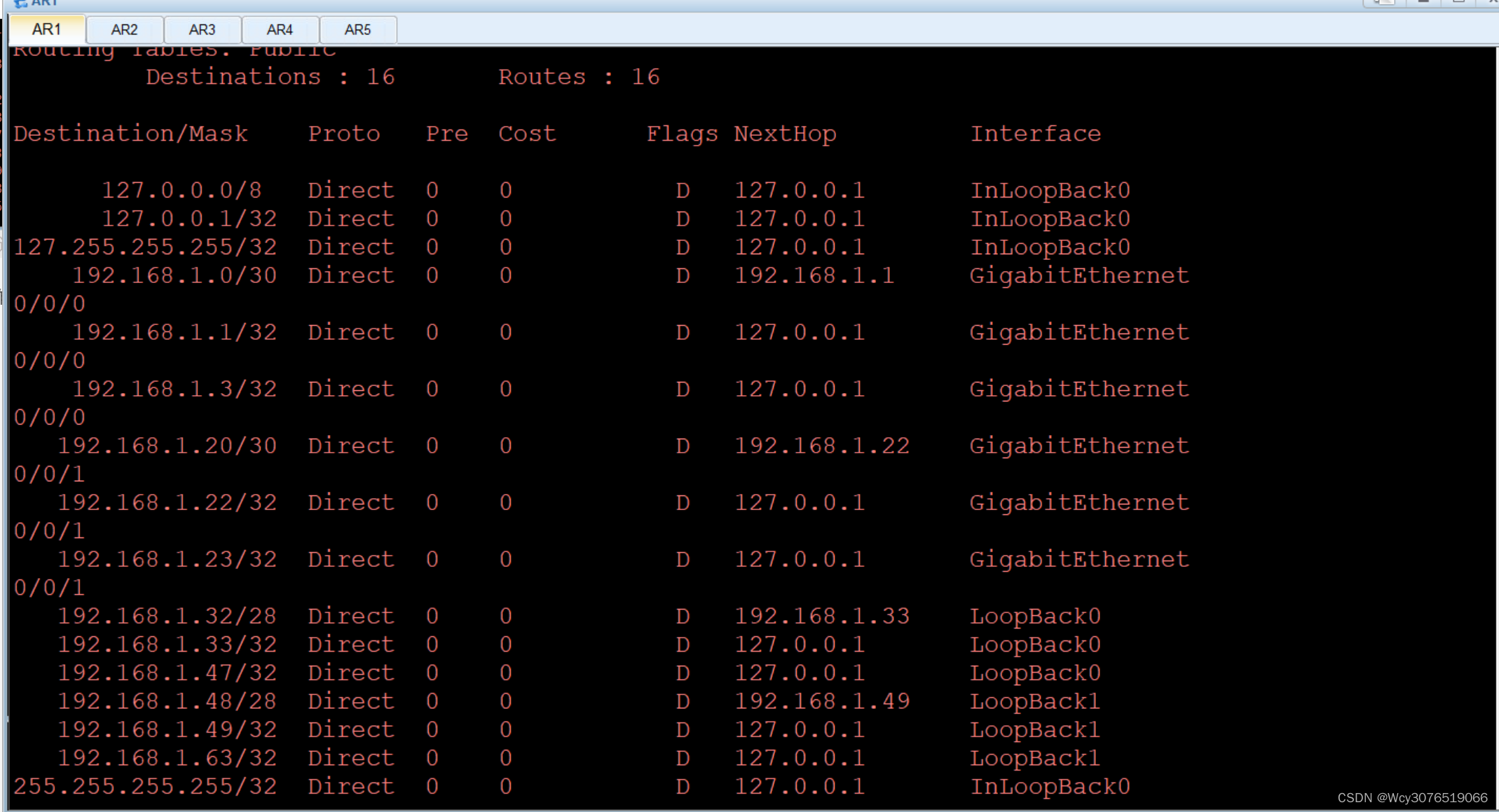
Task: Click destination 192.168.1.48/28
Action: point(167,701)
